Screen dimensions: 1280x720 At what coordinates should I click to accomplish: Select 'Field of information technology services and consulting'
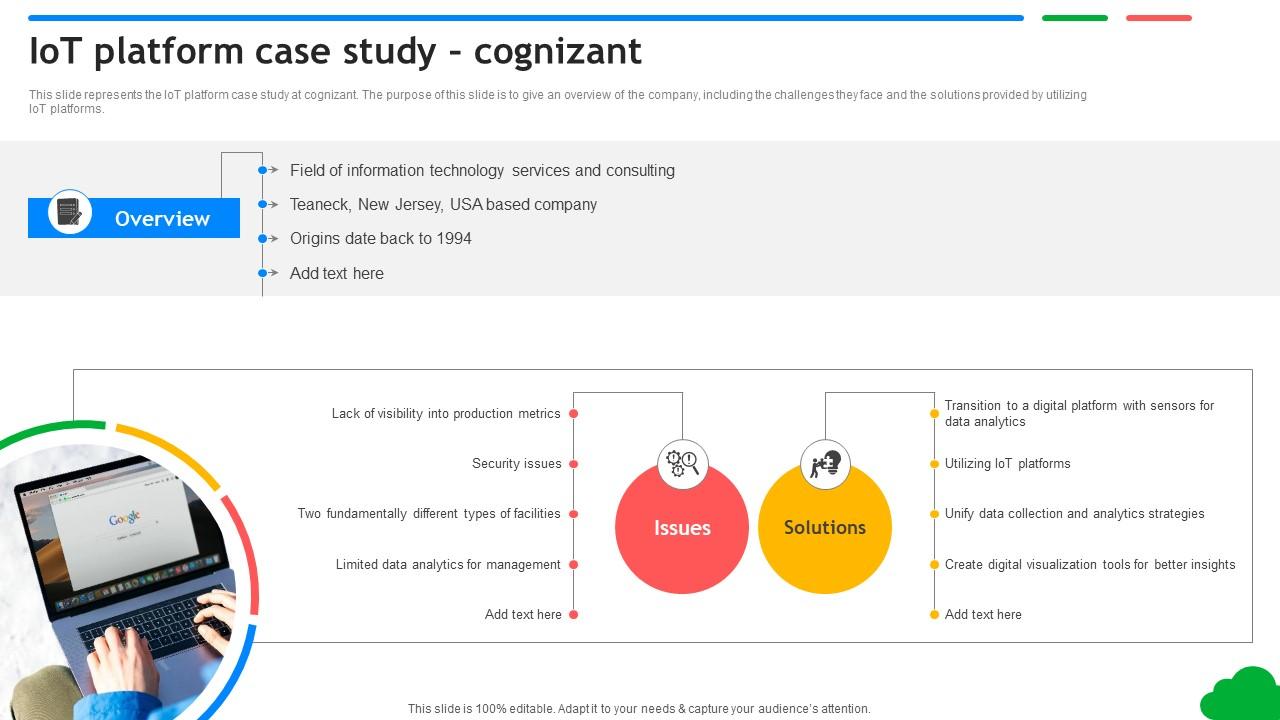pyautogui.click(x=482, y=171)
